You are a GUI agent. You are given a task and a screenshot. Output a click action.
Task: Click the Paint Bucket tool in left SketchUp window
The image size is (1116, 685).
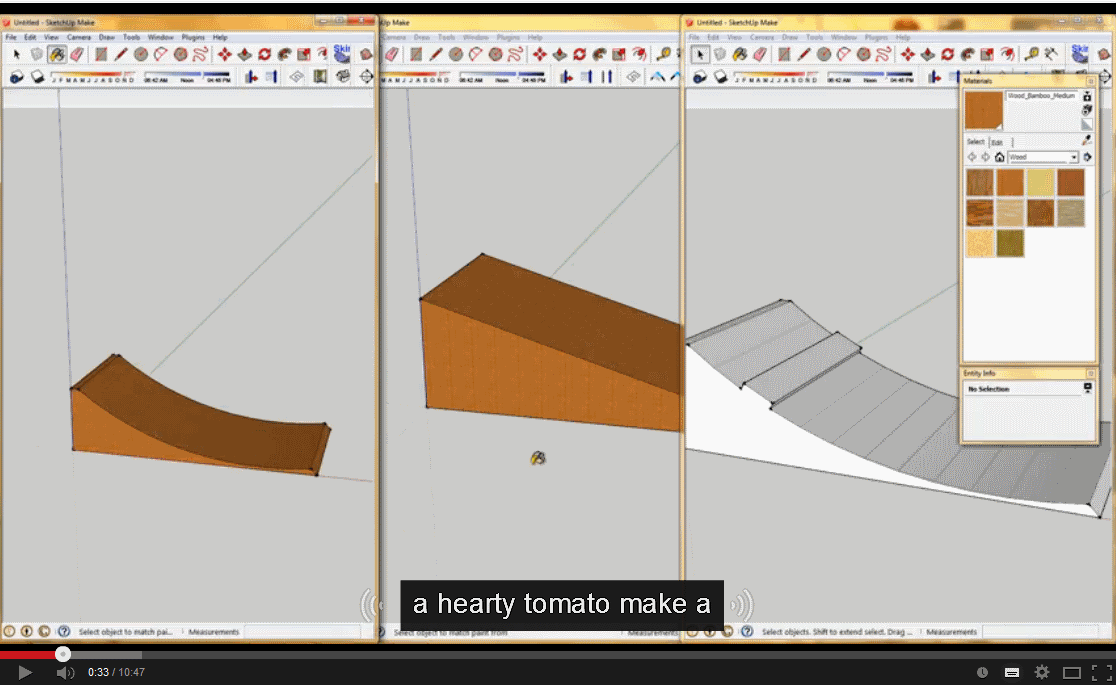coord(57,54)
